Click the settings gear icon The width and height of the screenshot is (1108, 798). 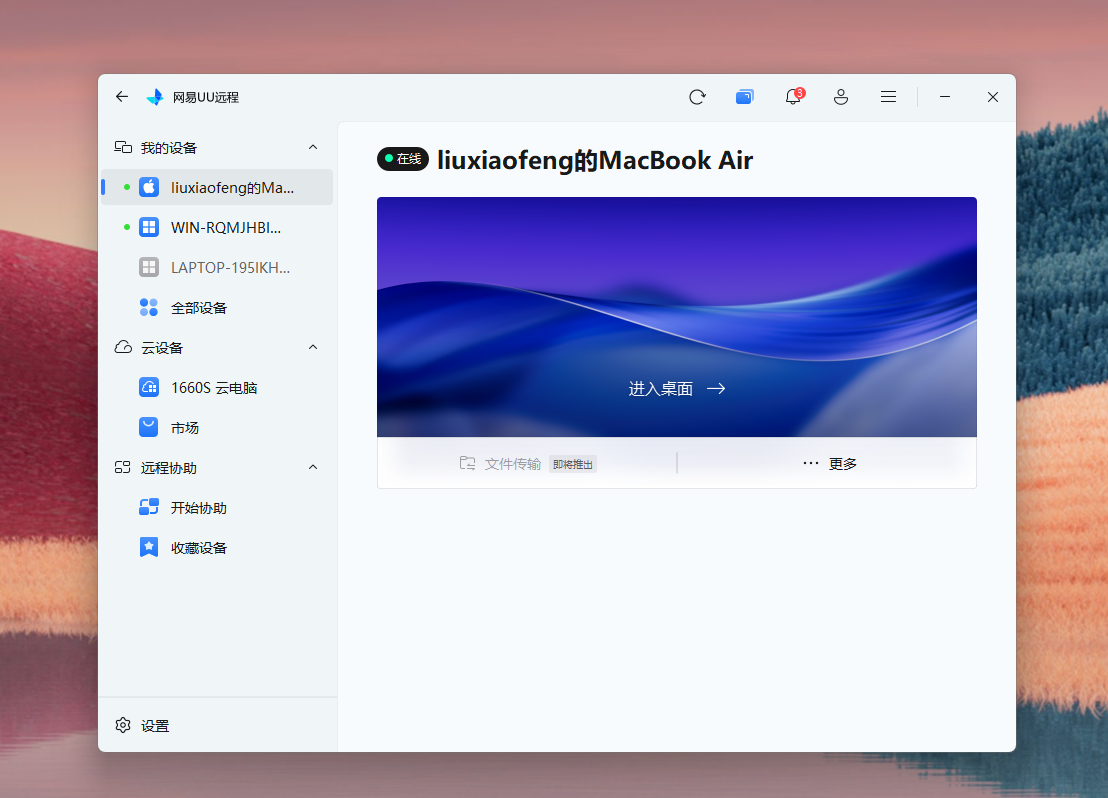click(123, 725)
